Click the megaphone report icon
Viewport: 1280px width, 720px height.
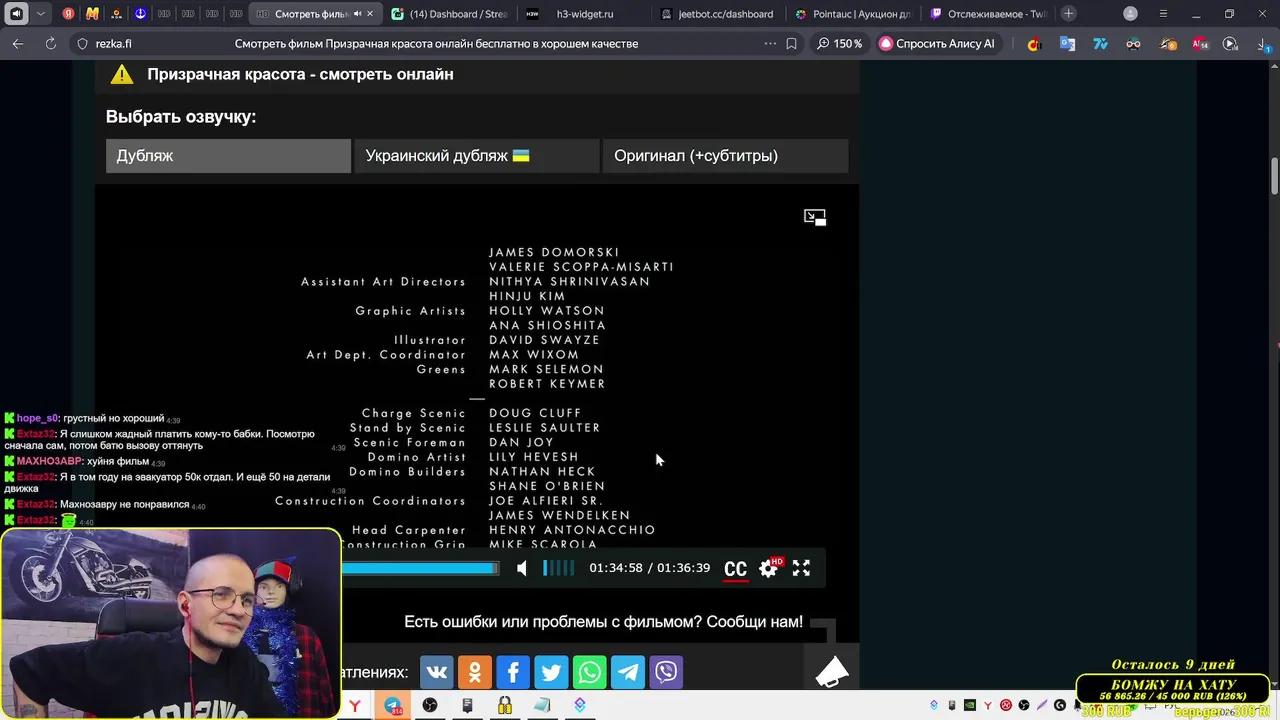832,672
